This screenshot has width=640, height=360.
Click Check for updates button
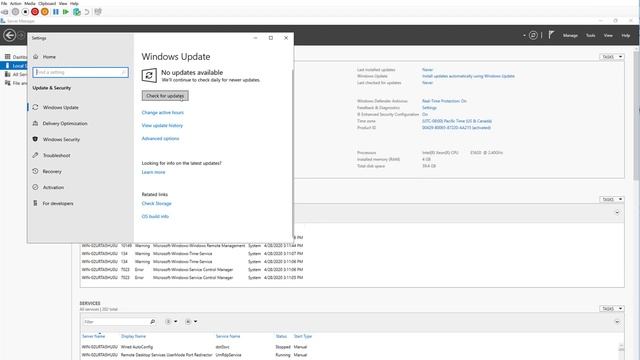(165, 96)
